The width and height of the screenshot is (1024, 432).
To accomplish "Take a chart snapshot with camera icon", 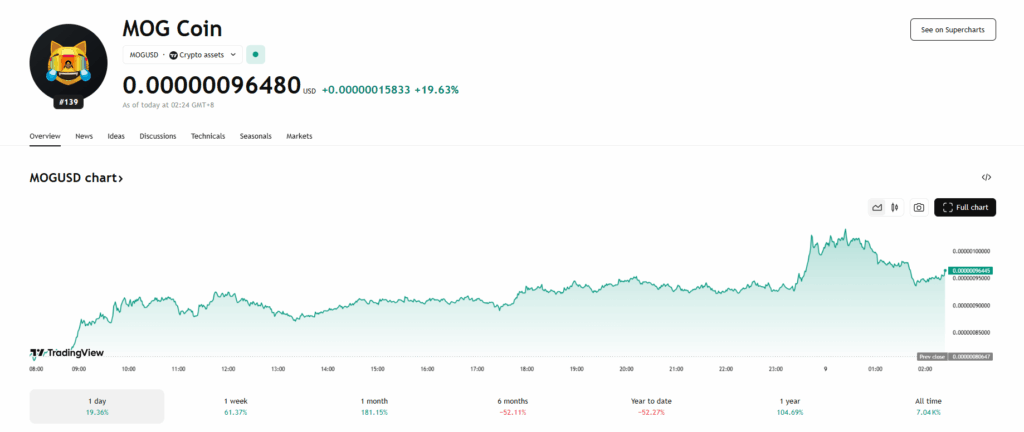I will tap(919, 208).
